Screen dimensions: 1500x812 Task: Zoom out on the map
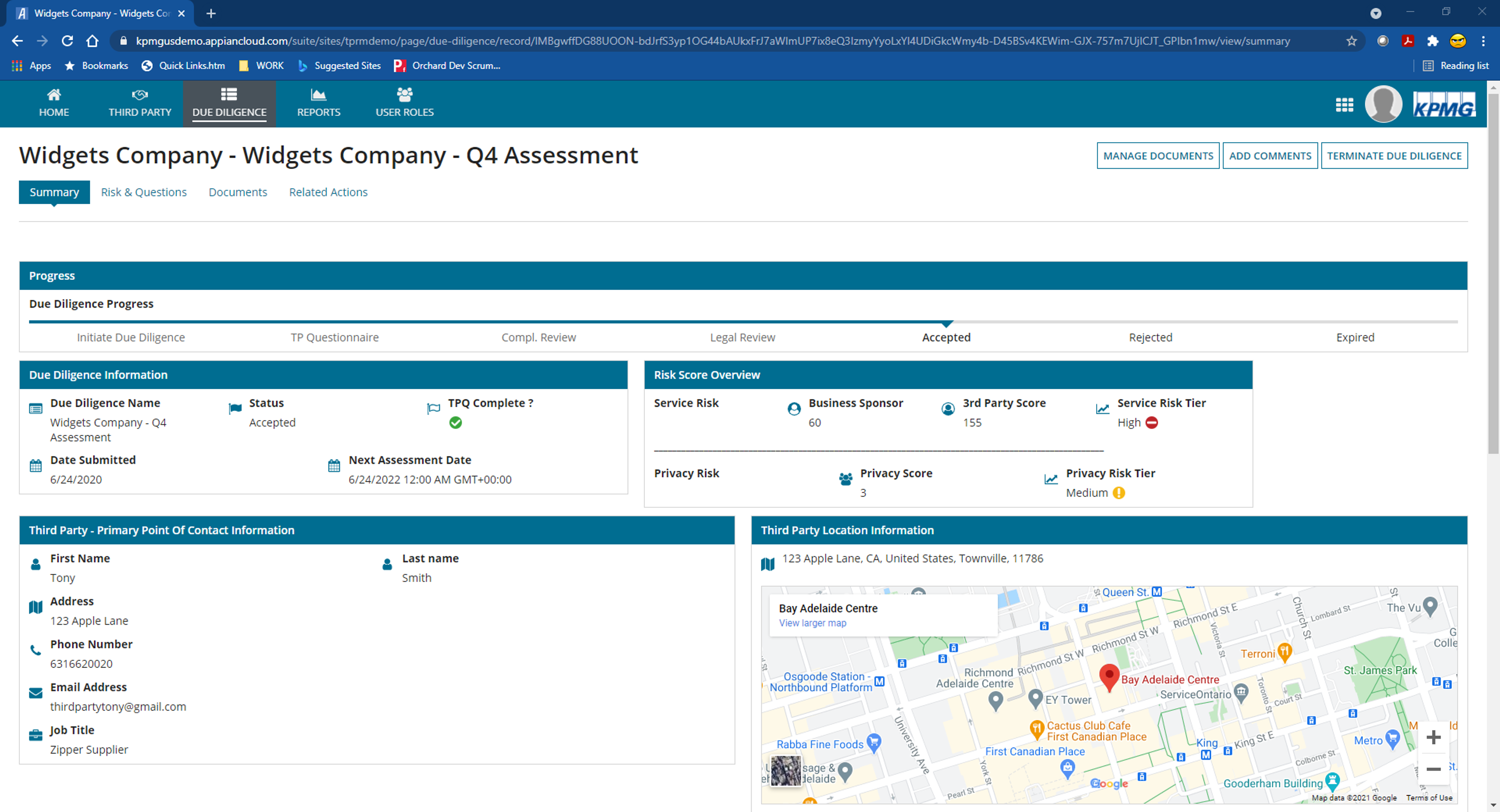1433,769
